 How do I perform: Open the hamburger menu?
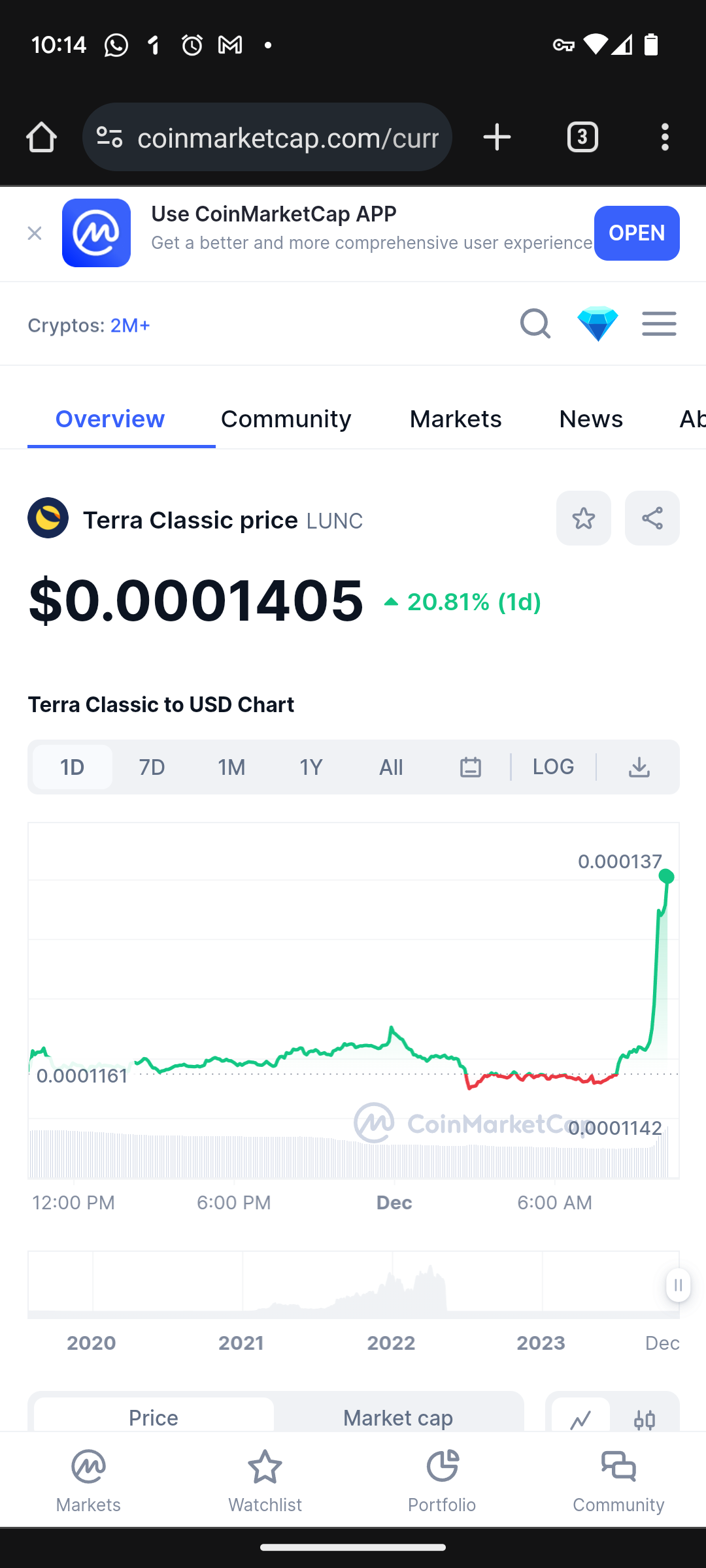click(659, 323)
